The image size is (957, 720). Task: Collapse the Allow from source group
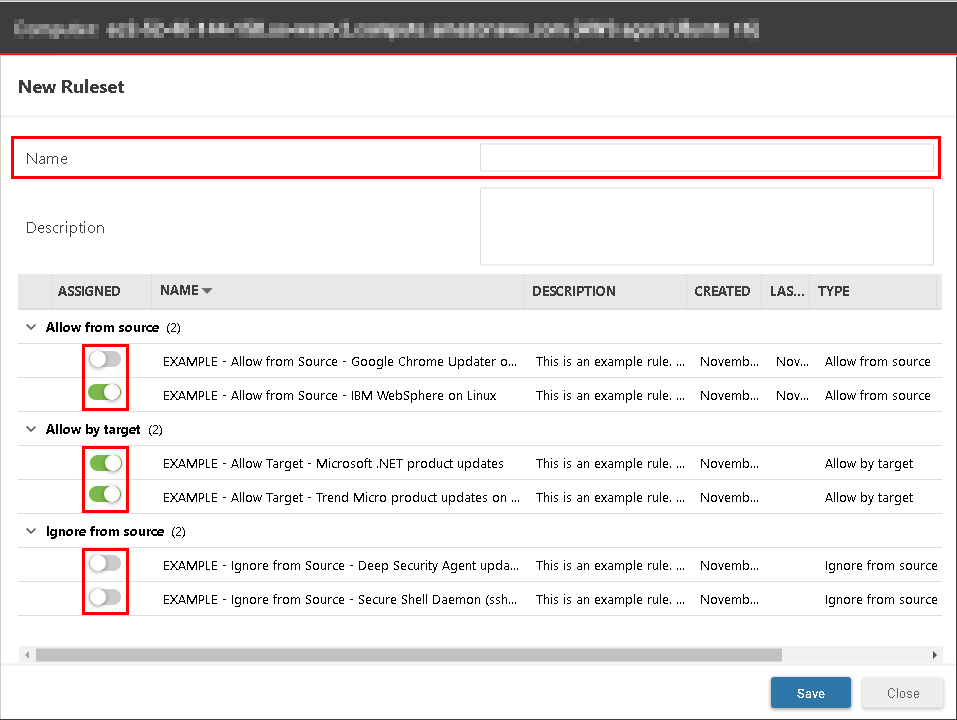click(x=31, y=327)
